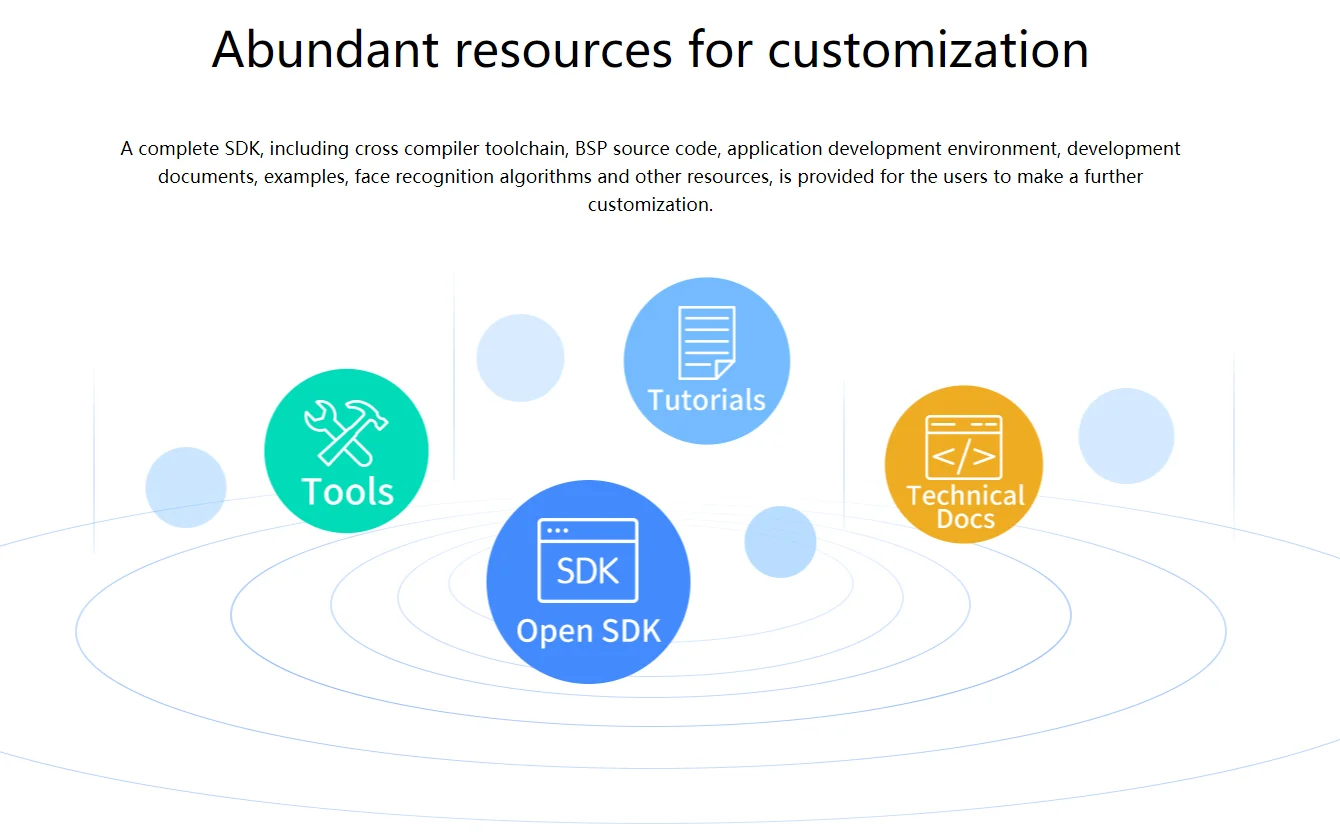The image size is (1340, 839).
Task: Click the "SDK" text inside the window icon
Action: click(588, 571)
